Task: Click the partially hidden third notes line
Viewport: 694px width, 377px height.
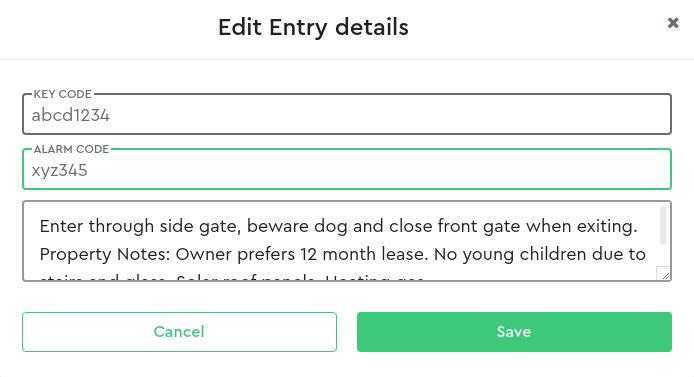Action: click(x=232, y=277)
